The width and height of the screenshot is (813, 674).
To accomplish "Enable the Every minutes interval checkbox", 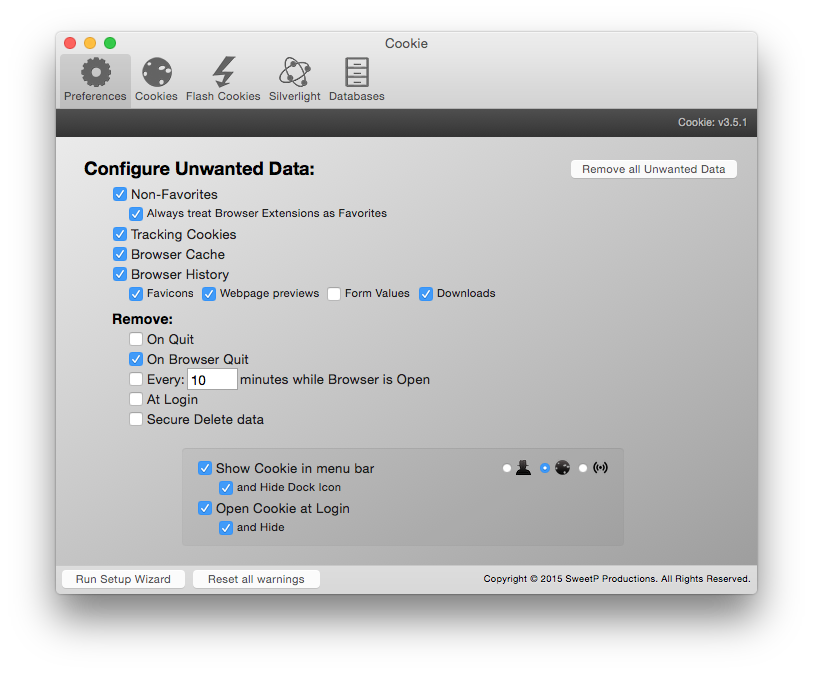I will 136,379.
